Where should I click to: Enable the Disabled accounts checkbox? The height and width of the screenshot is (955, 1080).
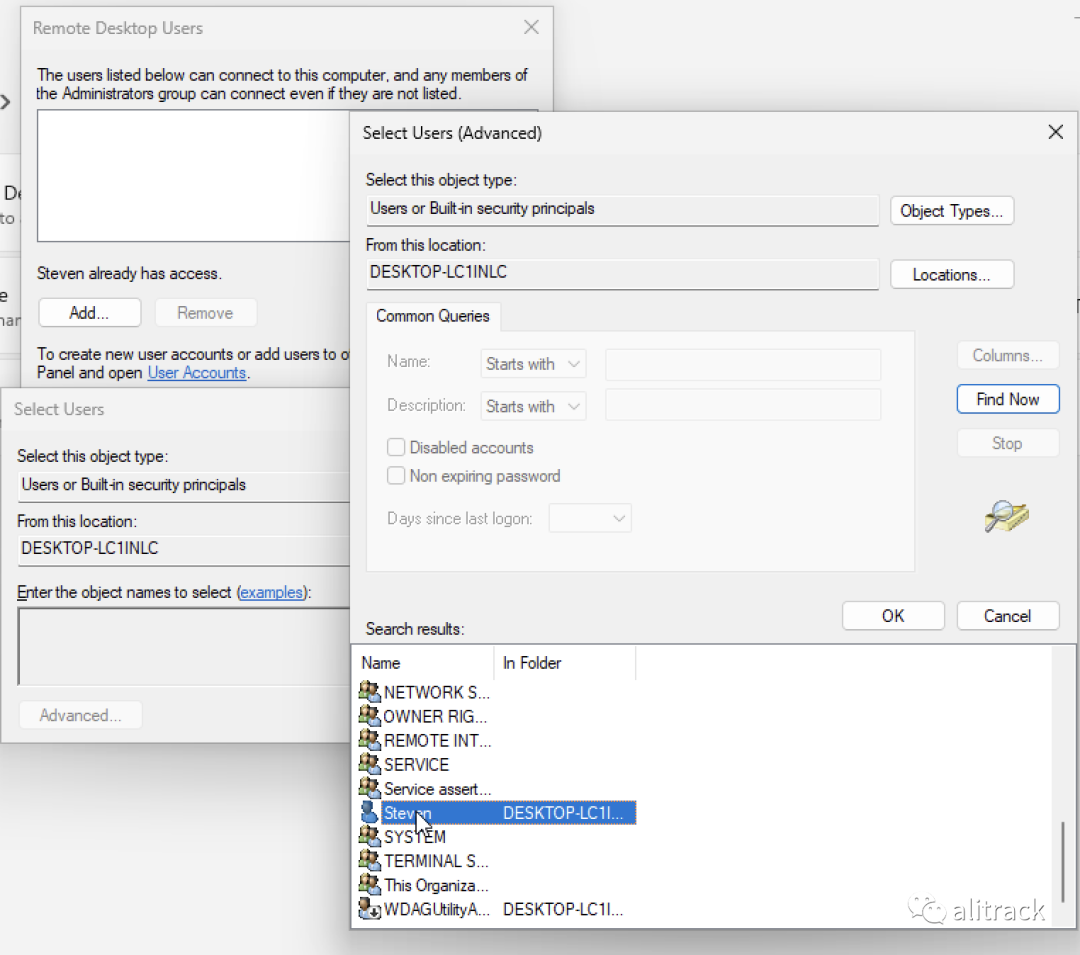pos(396,448)
